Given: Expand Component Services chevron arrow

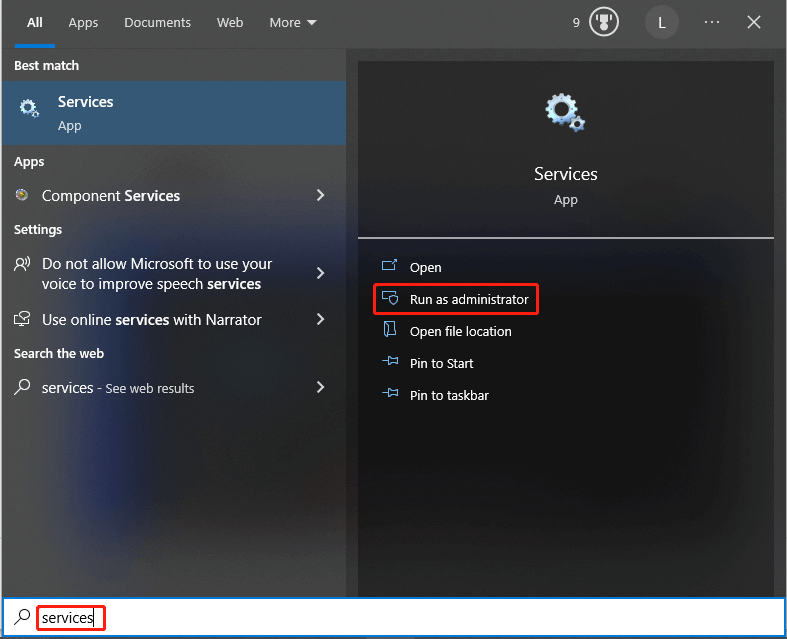Looking at the screenshot, I should click(x=321, y=195).
